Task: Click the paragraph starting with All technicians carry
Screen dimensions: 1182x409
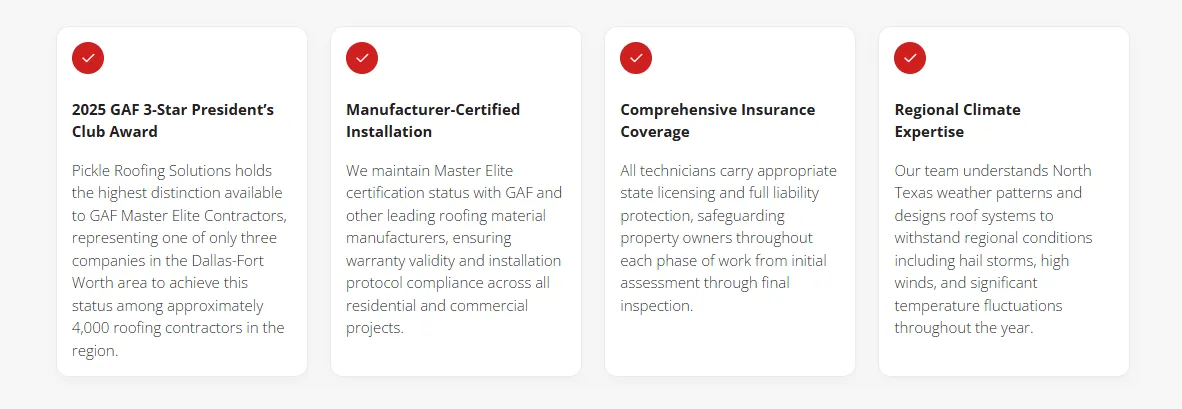Action: pos(728,238)
